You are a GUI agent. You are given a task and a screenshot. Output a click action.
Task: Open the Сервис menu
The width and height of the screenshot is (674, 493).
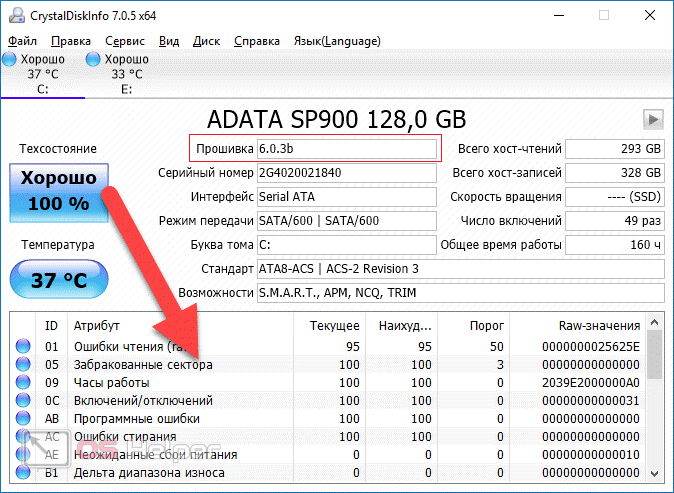(x=125, y=41)
